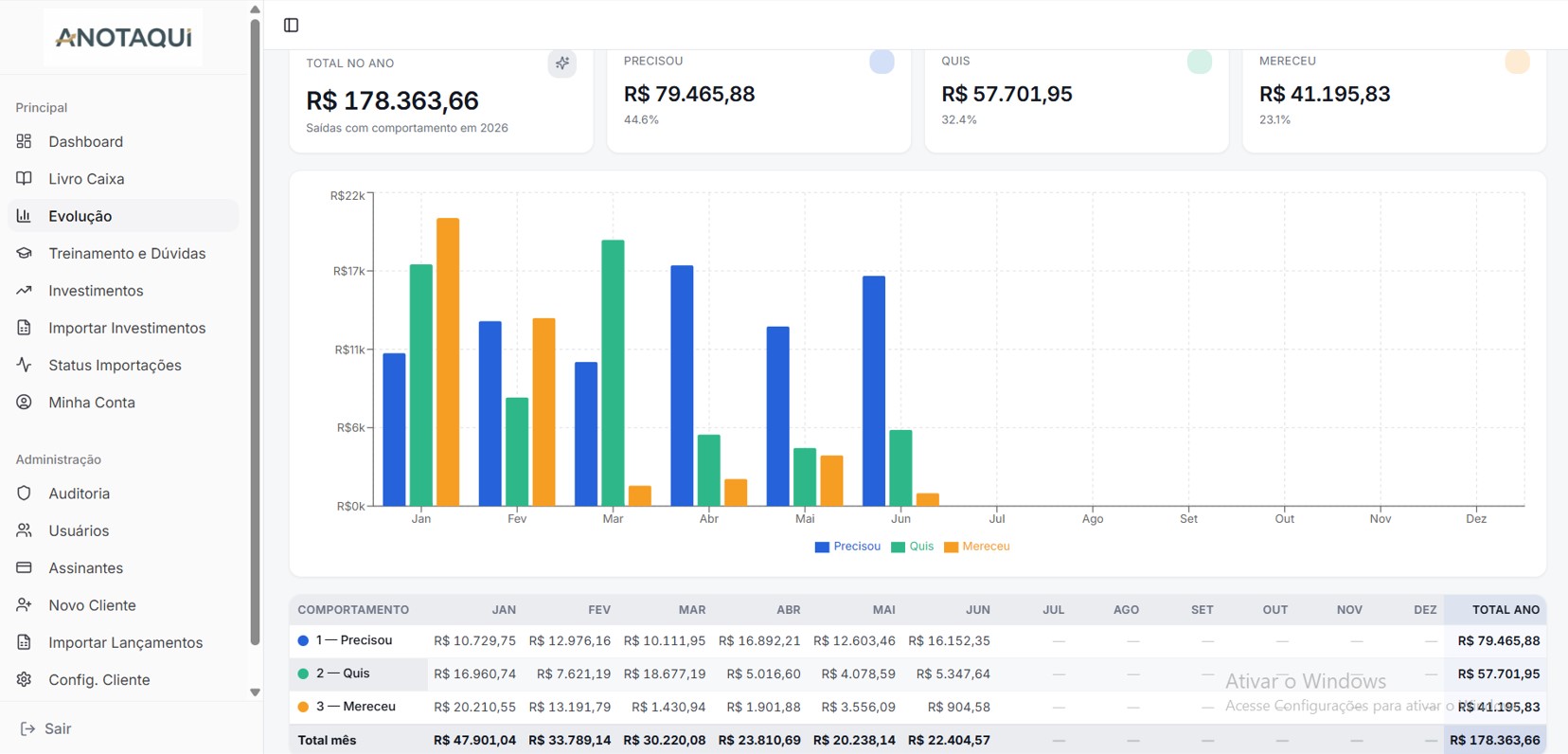Image resolution: width=1568 pixels, height=754 pixels.
Task: Click the March green Quis bar
Action: pyautogui.click(x=613, y=373)
